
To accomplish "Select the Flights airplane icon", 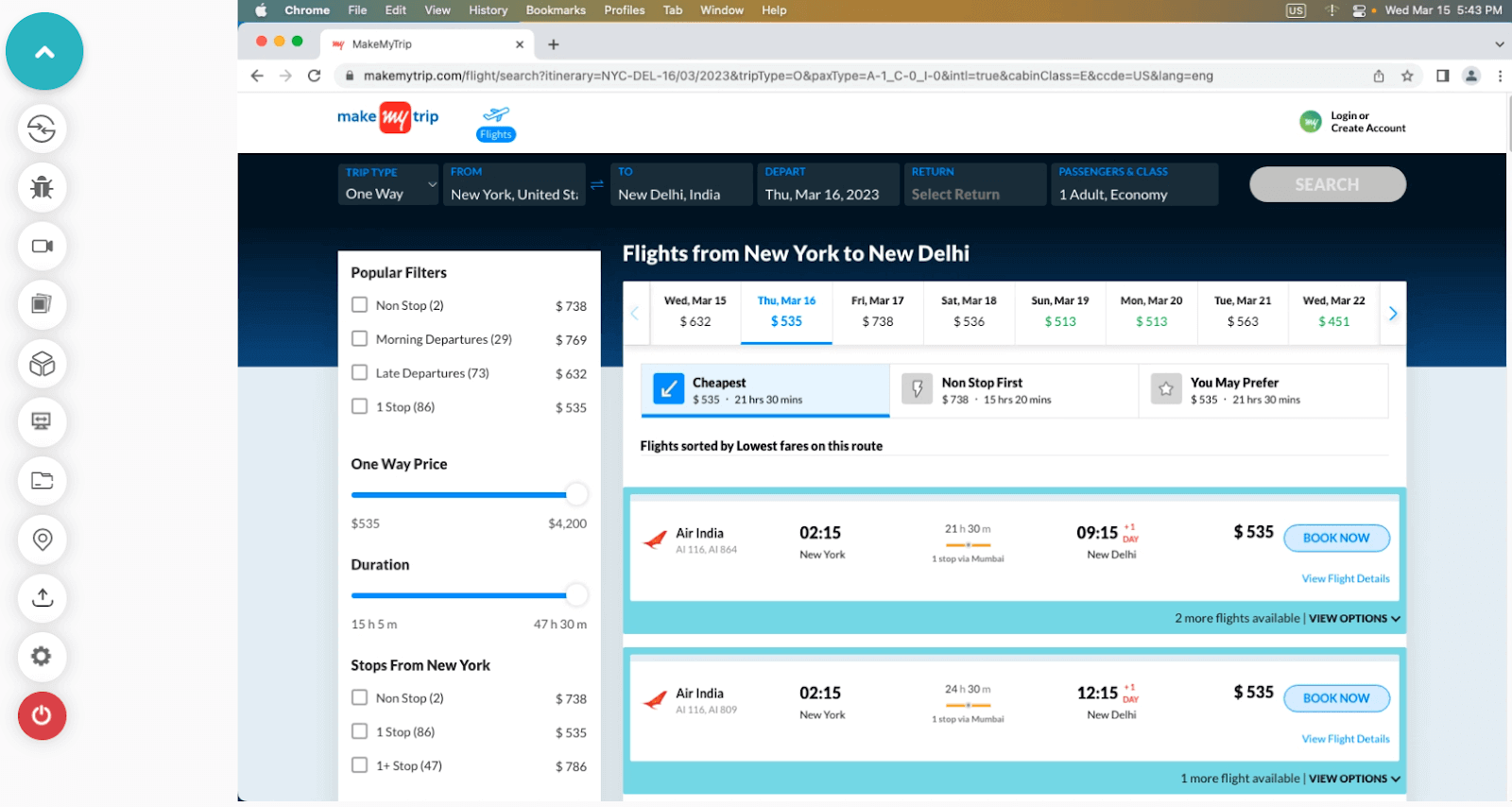I will point(496,123).
